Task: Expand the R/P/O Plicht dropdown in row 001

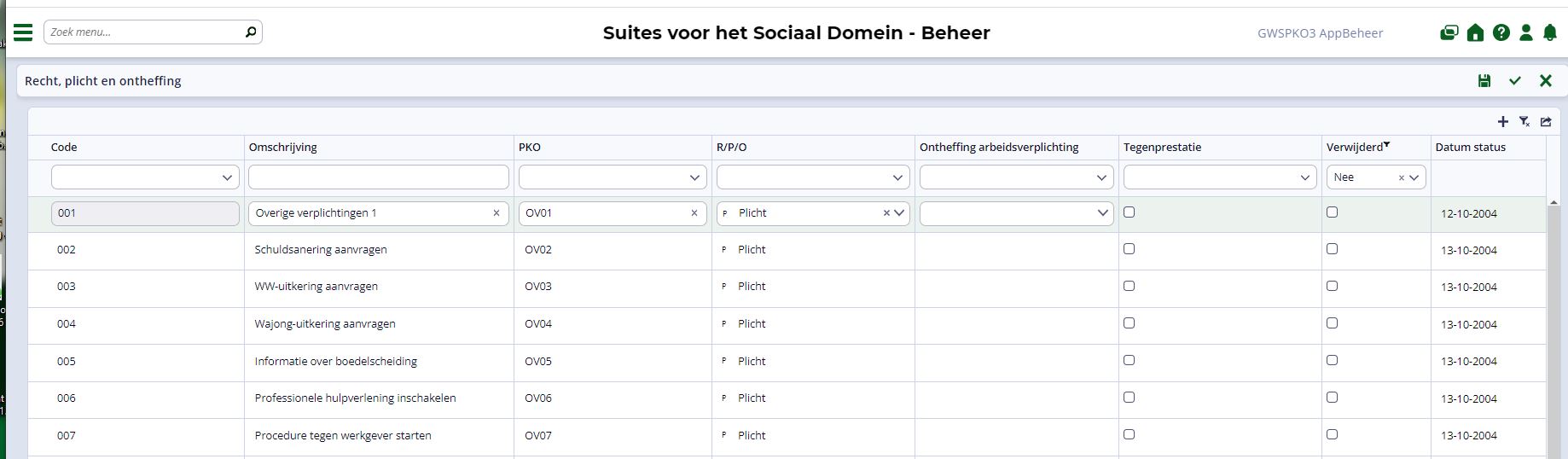Action: point(899,213)
